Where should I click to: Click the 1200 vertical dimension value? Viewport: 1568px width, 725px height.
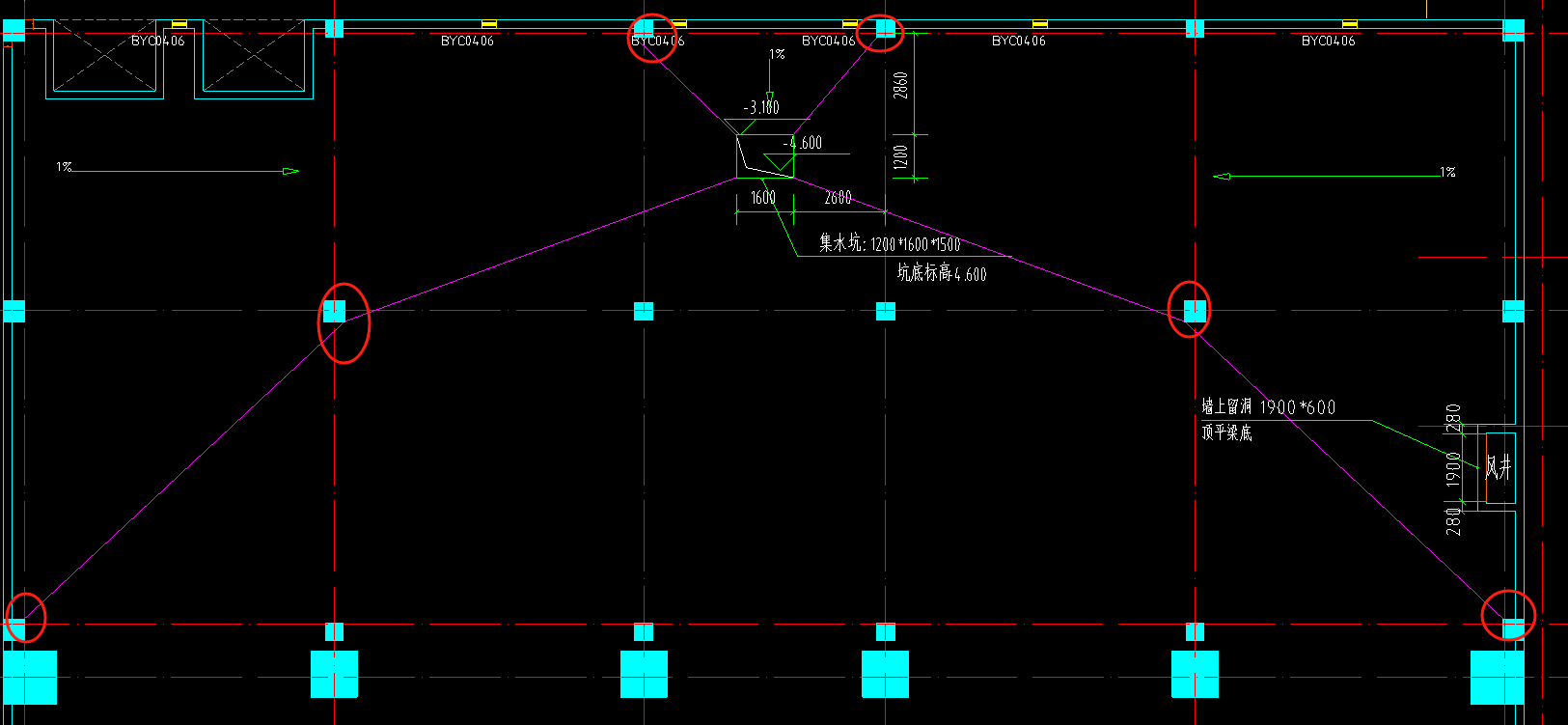coord(900,156)
